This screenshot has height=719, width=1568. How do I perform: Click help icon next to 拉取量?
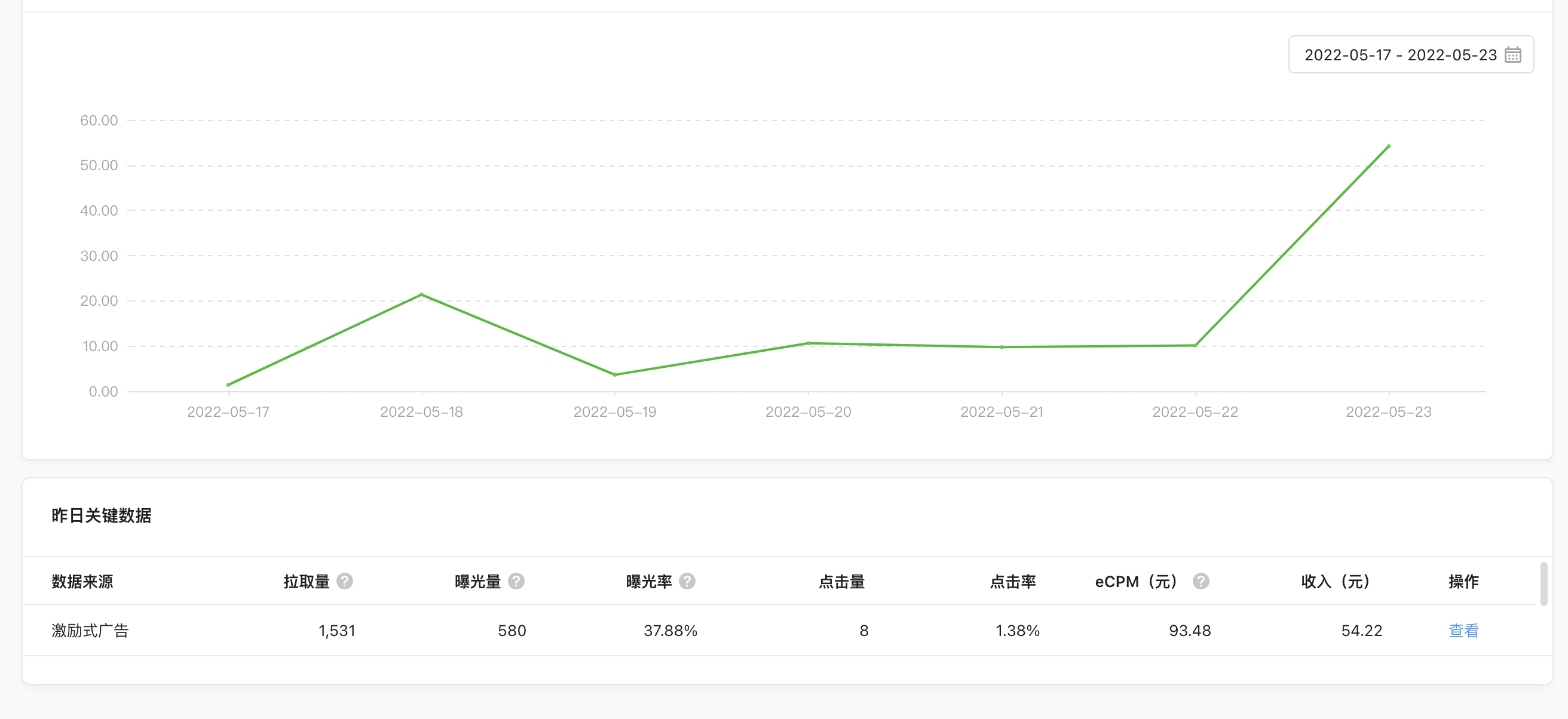tap(345, 582)
